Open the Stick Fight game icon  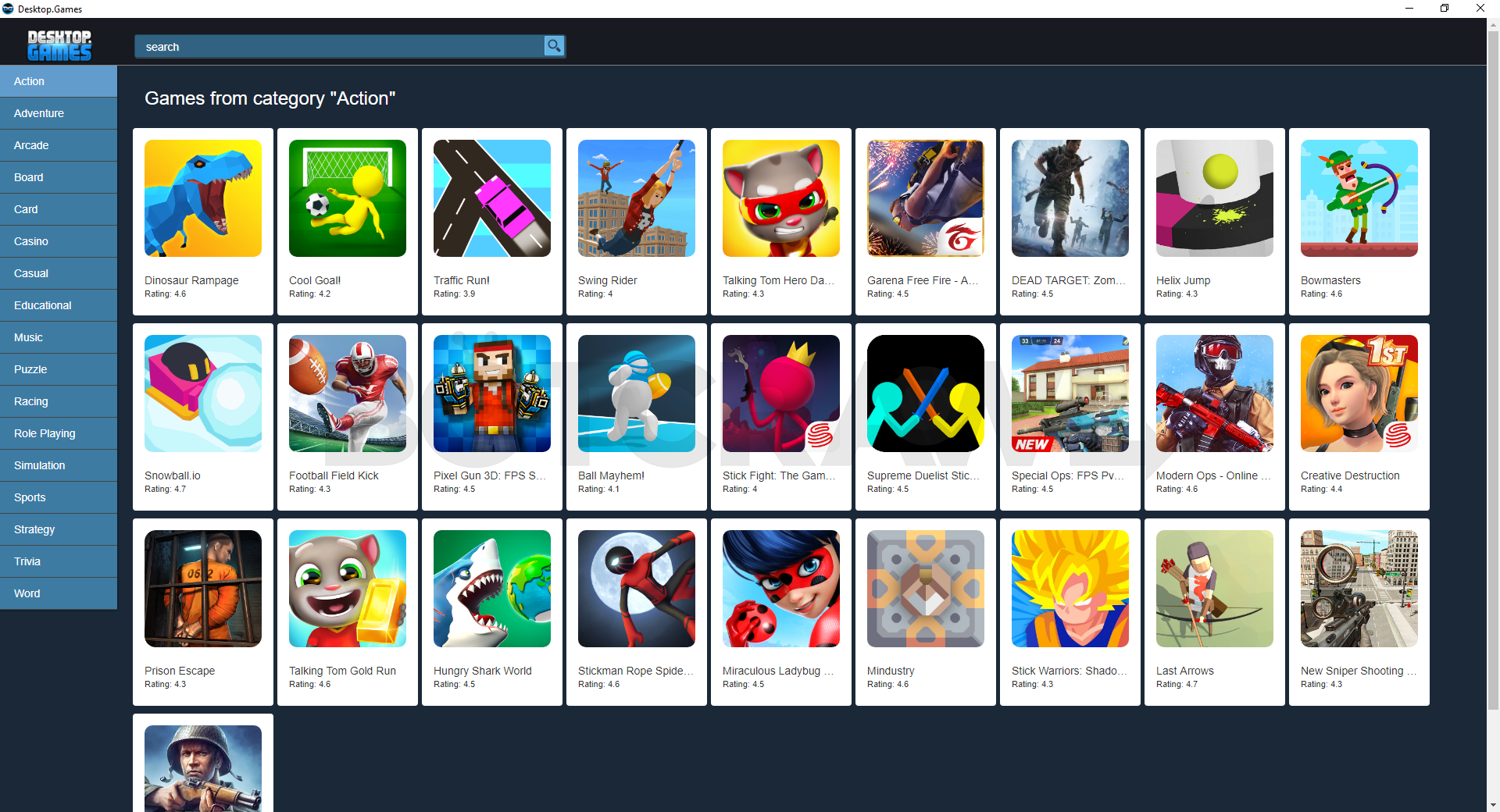pyautogui.click(x=781, y=394)
